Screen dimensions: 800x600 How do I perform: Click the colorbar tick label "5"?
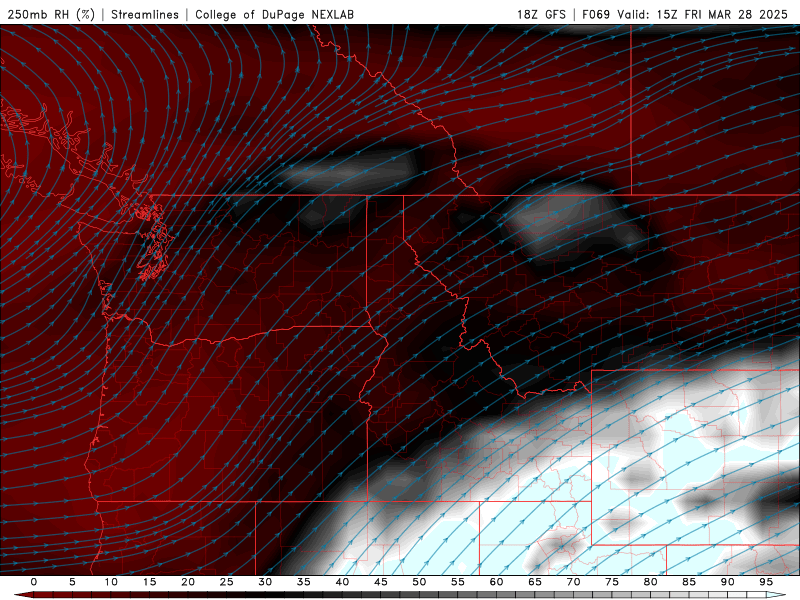pos(72,582)
